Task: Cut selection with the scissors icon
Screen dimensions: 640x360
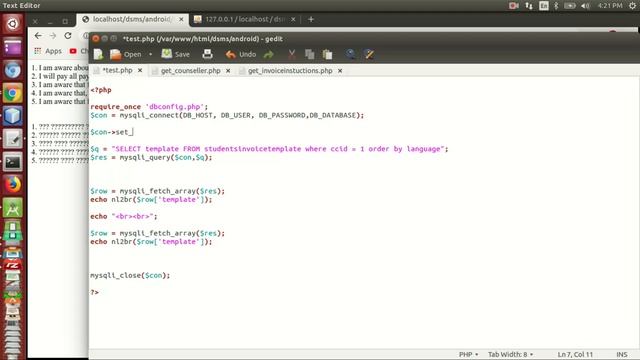Action: point(292,54)
